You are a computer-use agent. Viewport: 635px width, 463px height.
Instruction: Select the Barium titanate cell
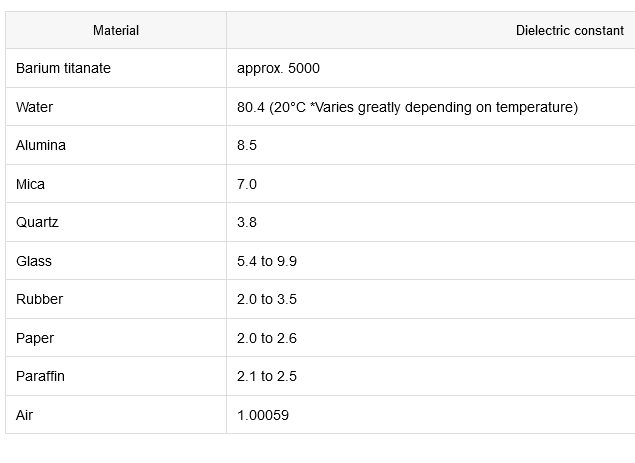click(x=63, y=69)
